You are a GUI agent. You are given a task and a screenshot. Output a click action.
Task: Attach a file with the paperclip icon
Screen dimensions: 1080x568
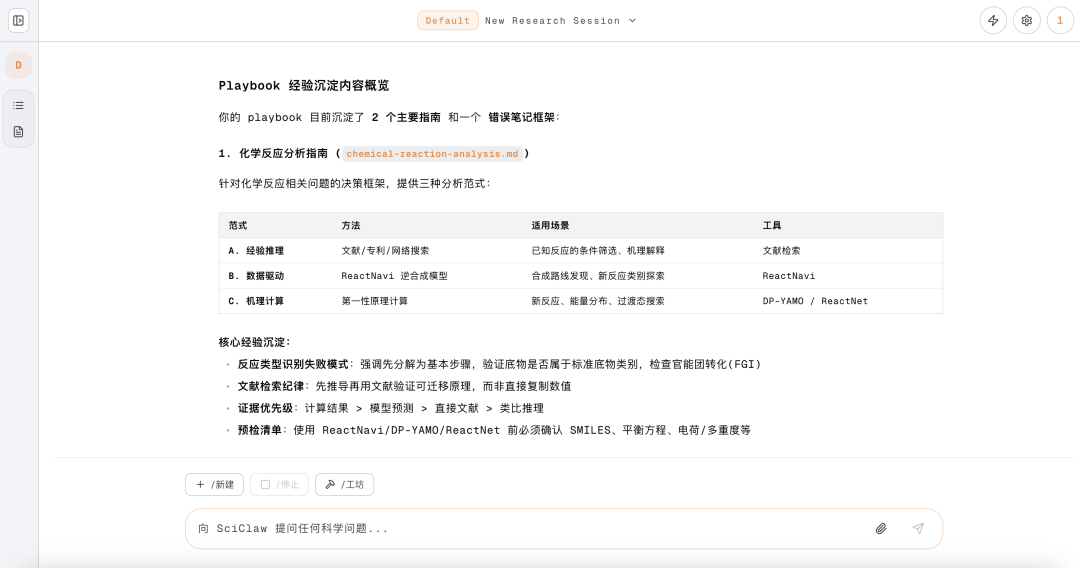[x=881, y=528]
